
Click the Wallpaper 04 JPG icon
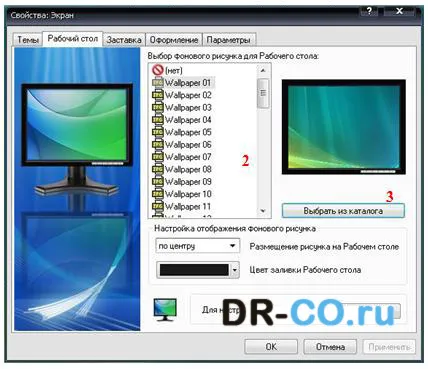[157, 120]
